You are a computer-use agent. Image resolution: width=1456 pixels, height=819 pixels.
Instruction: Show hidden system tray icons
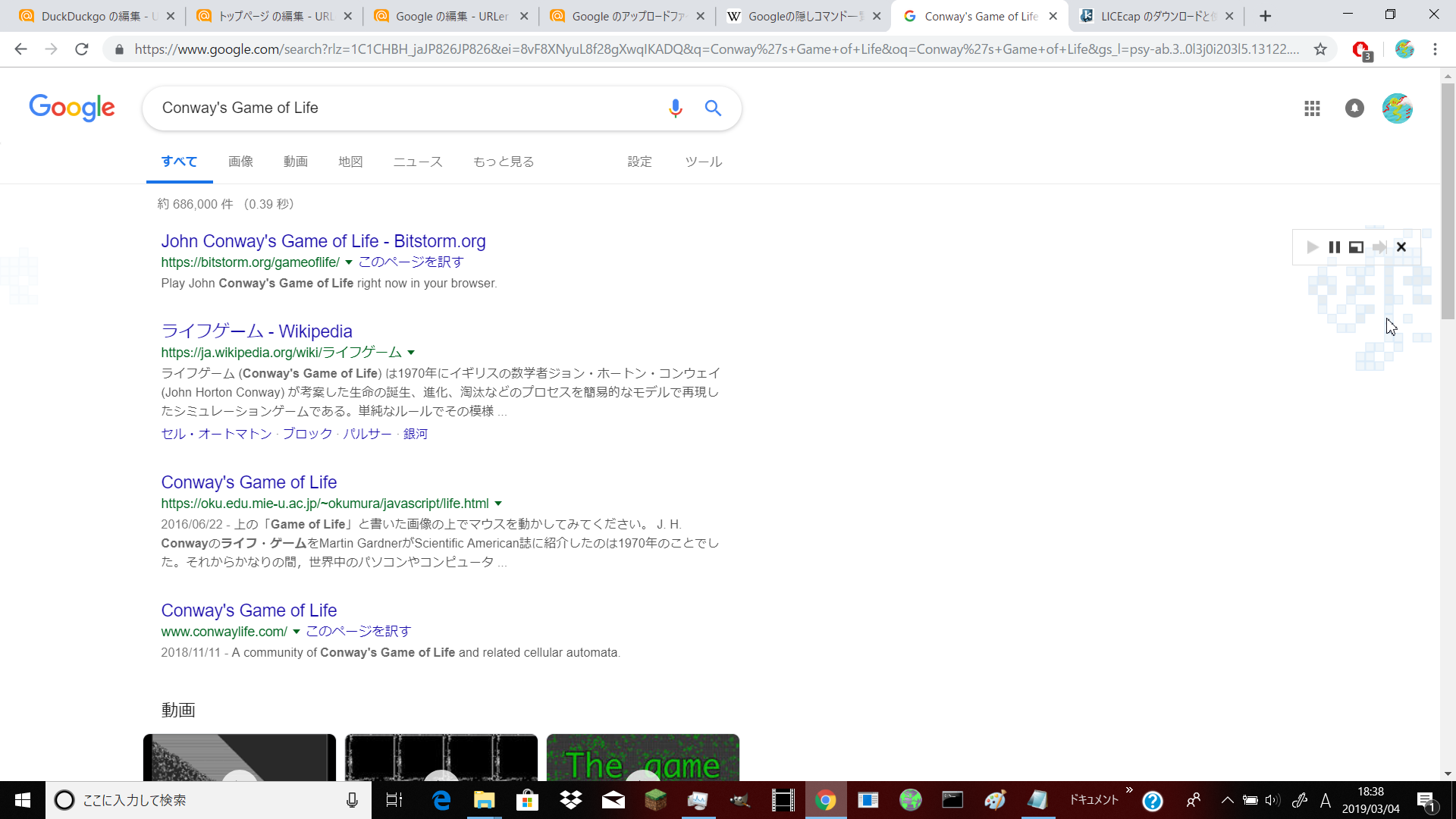[1228, 800]
